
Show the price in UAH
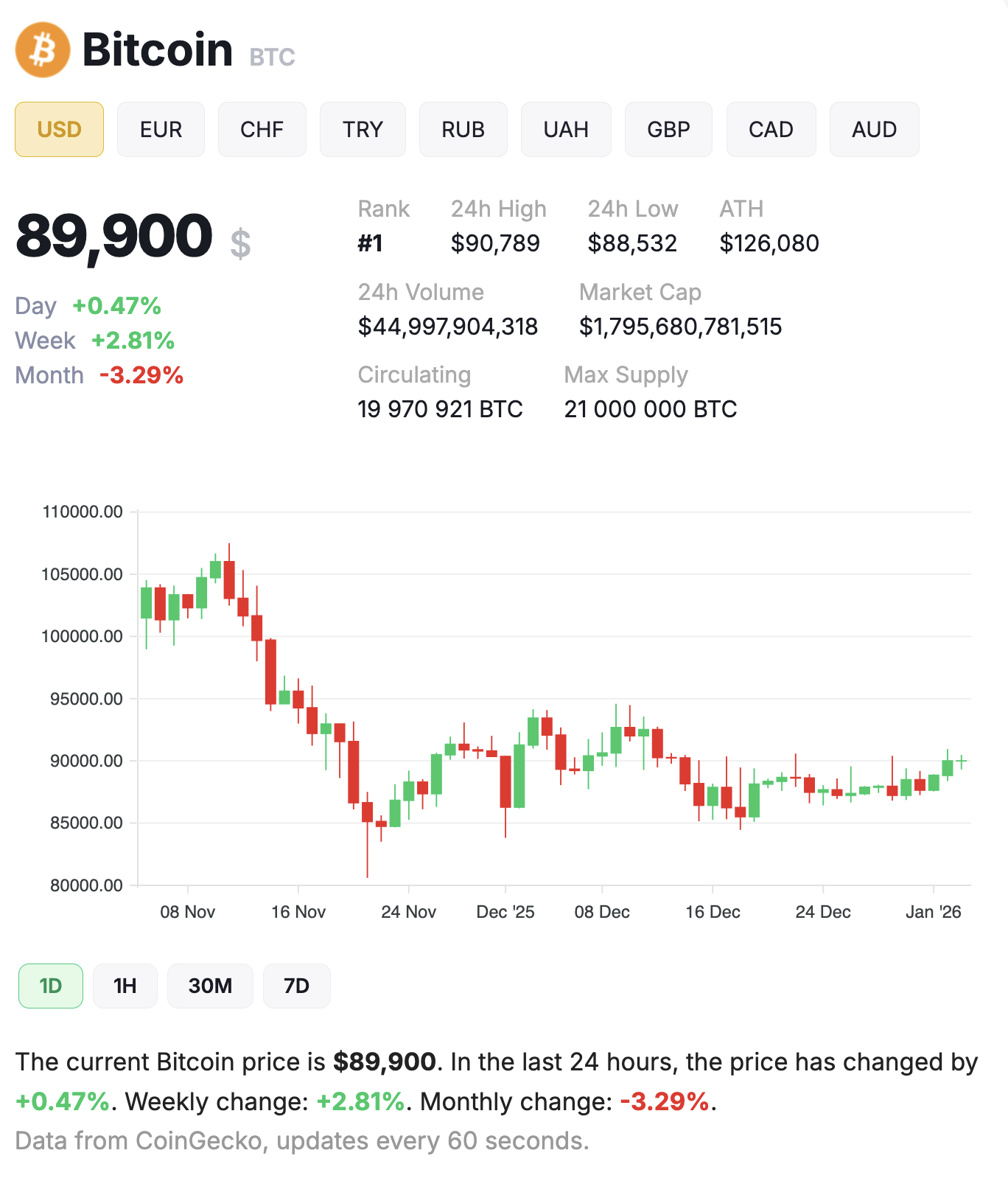[x=565, y=129]
